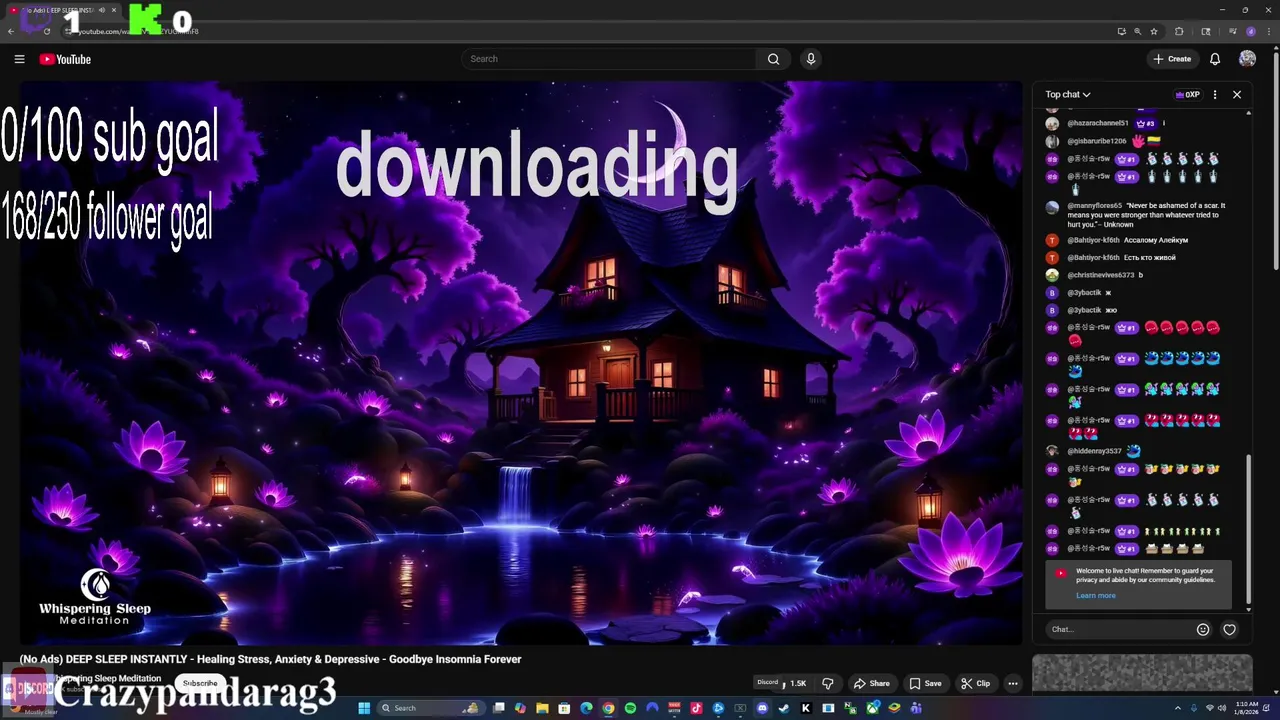
Task: Open Chrome from the taskbar
Action: pos(608,708)
